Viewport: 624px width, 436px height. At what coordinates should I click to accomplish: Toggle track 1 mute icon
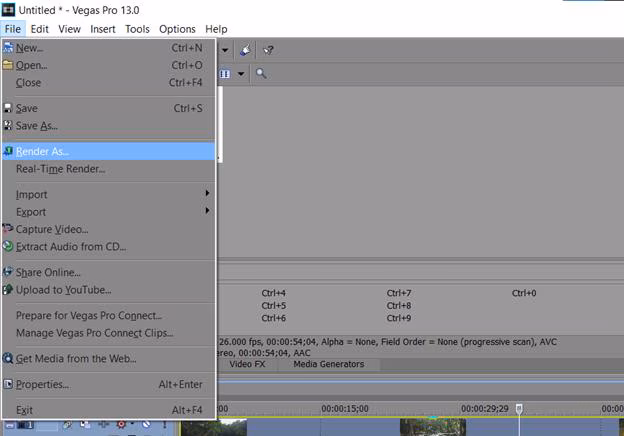pyautogui.click(x=146, y=424)
